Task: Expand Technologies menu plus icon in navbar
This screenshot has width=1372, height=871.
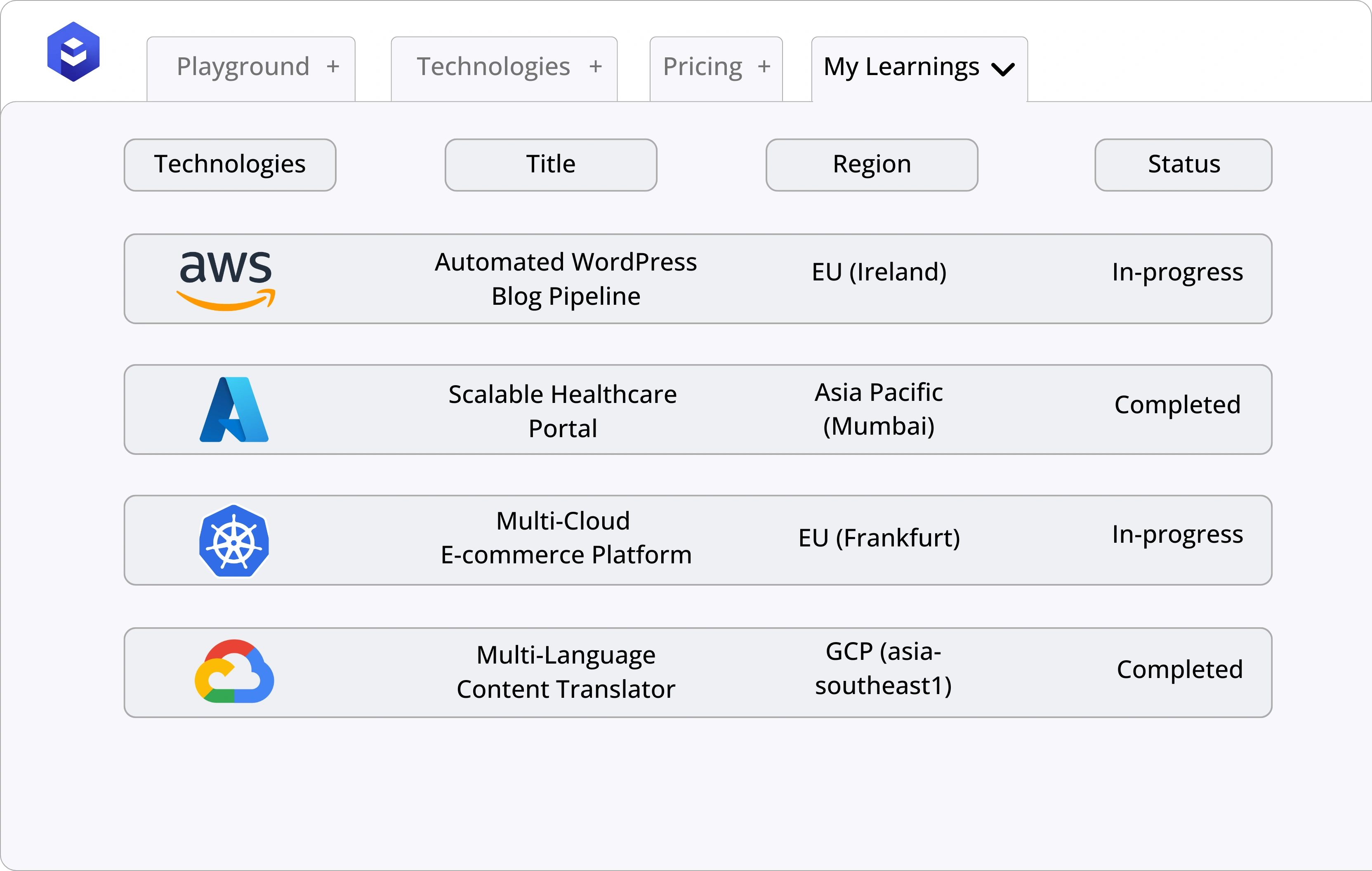Action: click(595, 67)
